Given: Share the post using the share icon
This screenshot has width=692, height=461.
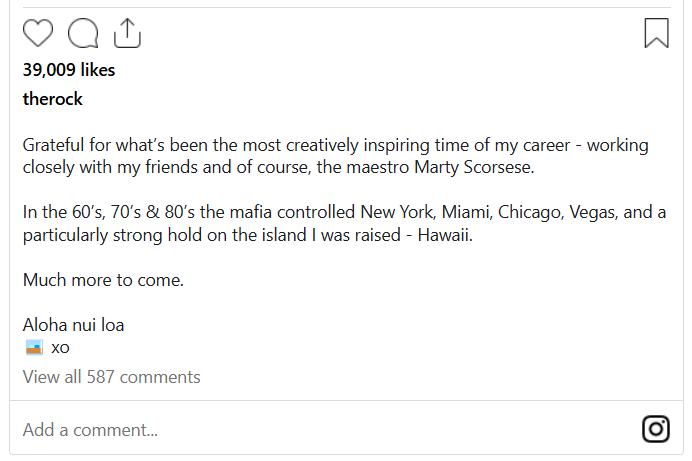Looking at the screenshot, I should coord(127,33).
